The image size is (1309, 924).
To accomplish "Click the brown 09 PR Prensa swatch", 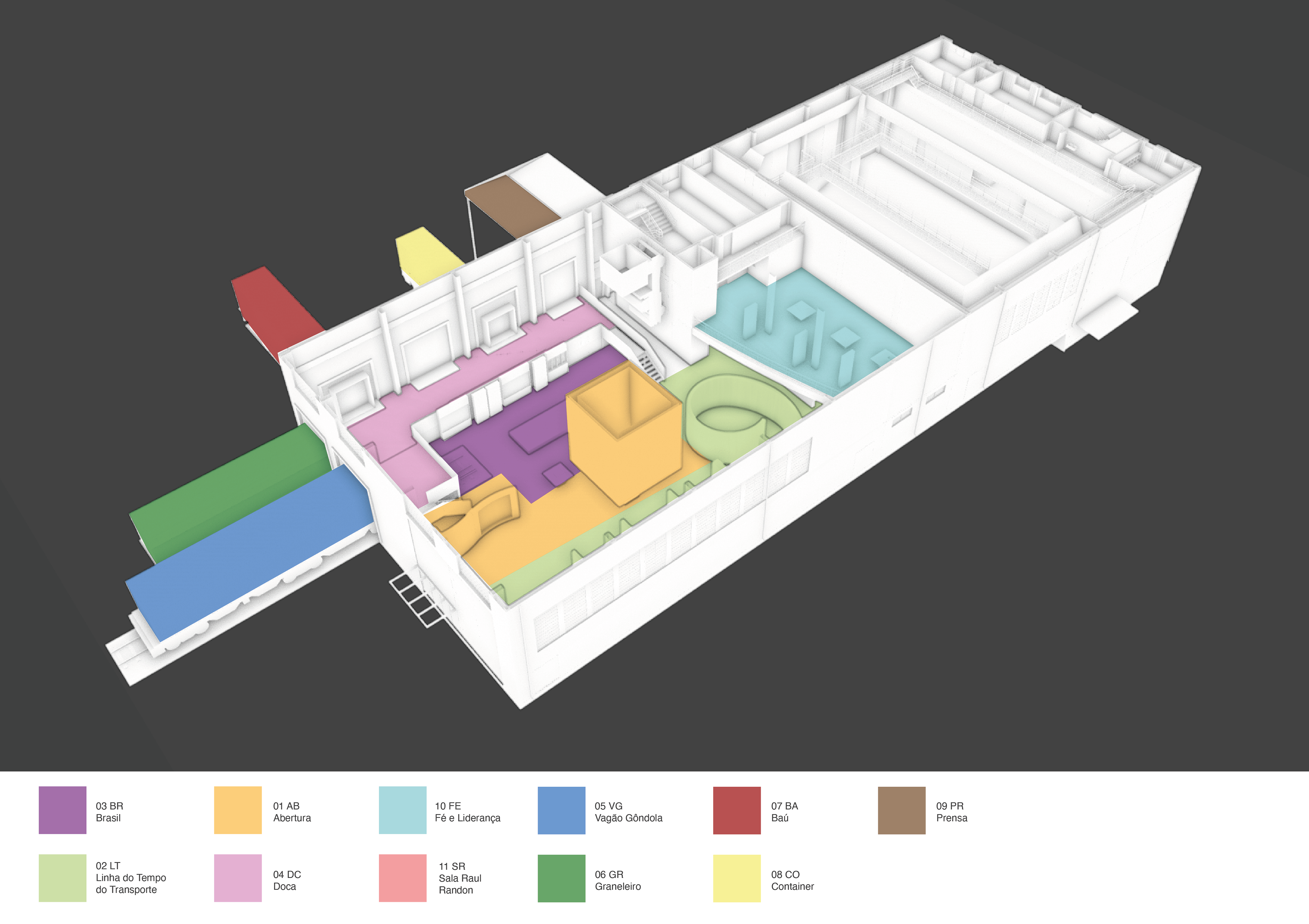I will click(x=901, y=810).
